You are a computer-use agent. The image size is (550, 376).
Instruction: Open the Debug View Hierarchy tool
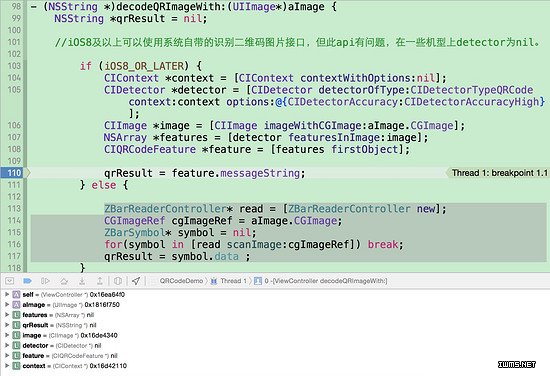pyautogui.click(x=118, y=281)
